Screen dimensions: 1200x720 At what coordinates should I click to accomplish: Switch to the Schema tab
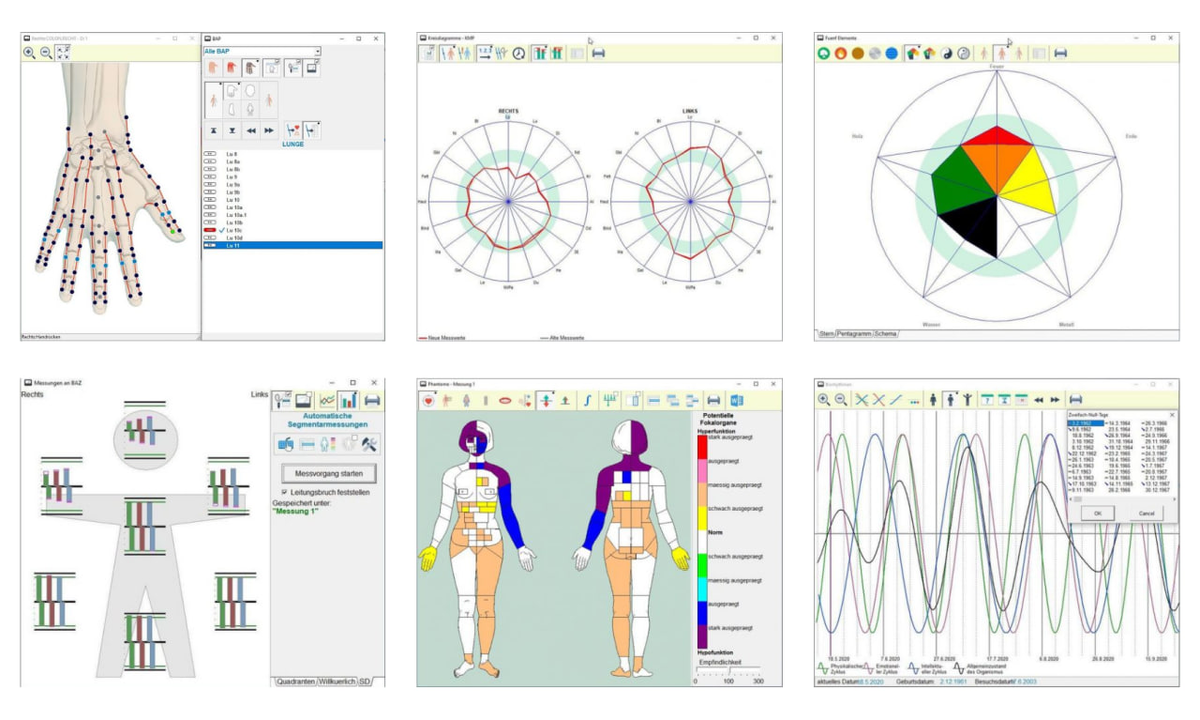tap(885, 333)
